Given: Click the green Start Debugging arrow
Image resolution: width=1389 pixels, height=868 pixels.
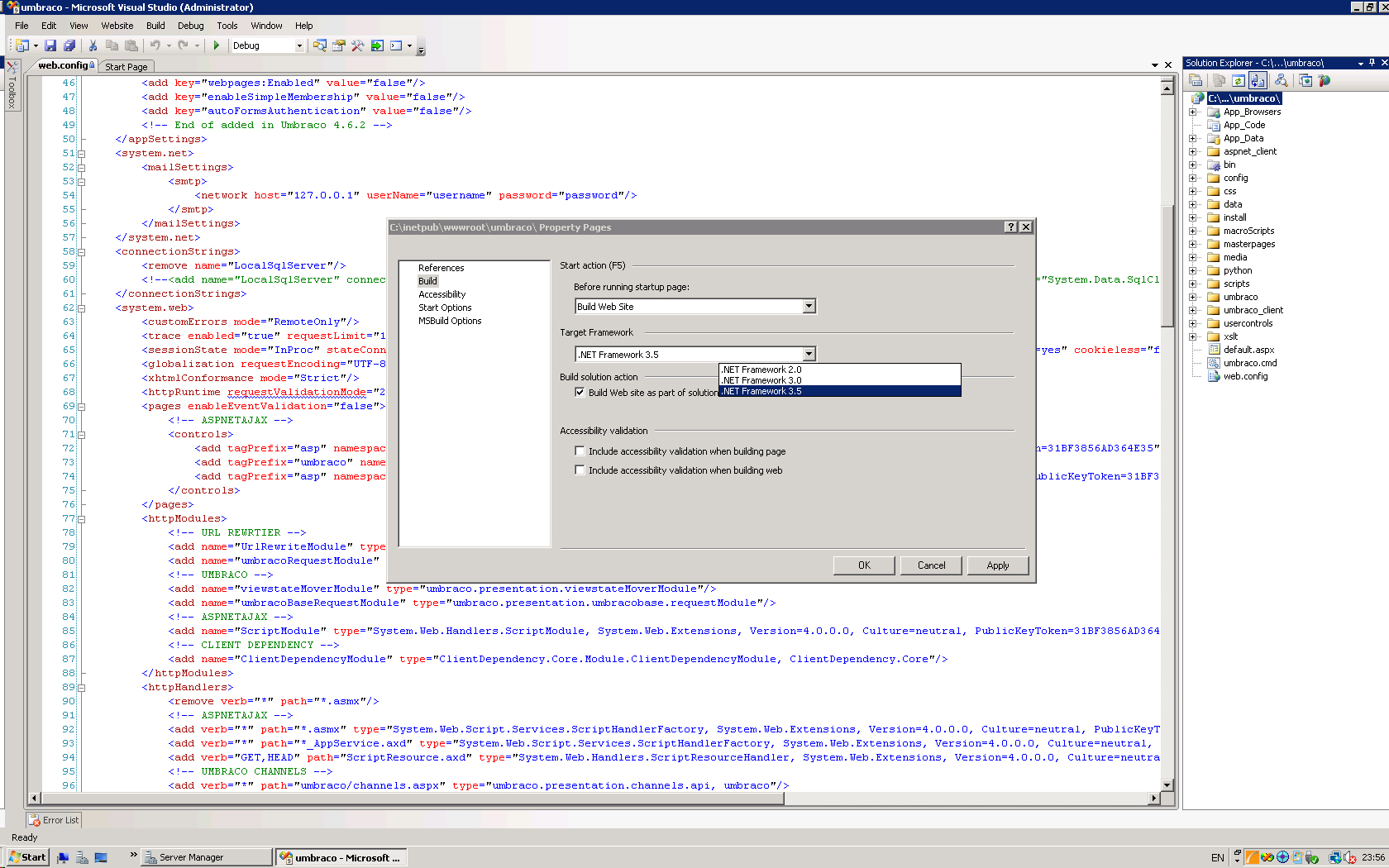Looking at the screenshot, I should (x=217, y=45).
